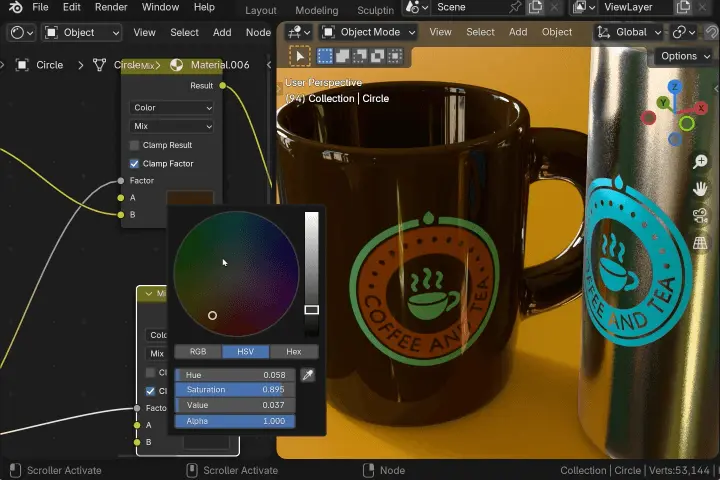Viewport: 720px width, 480px height.
Task: Select the tweak select tool icon
Action: coord(300,56)
